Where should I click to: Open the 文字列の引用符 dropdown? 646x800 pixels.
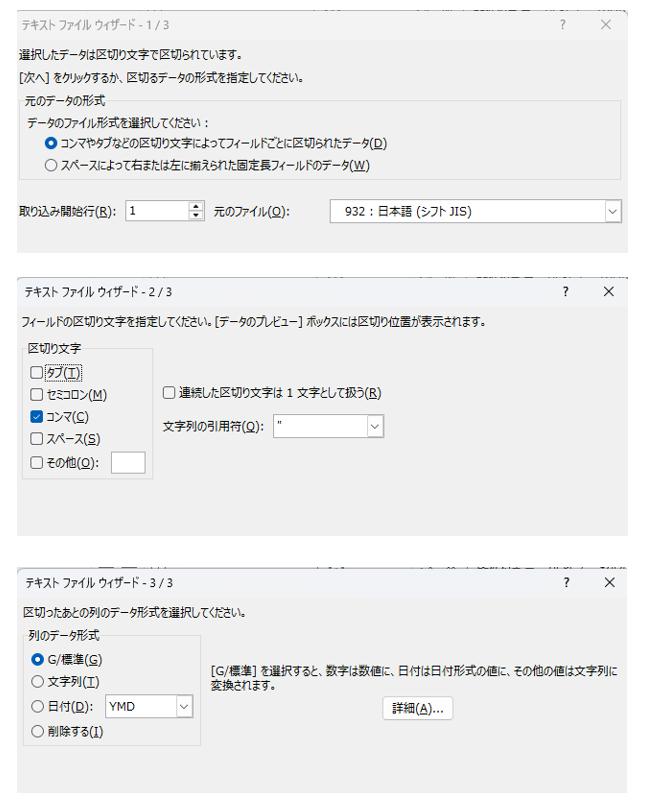[375, 427]
